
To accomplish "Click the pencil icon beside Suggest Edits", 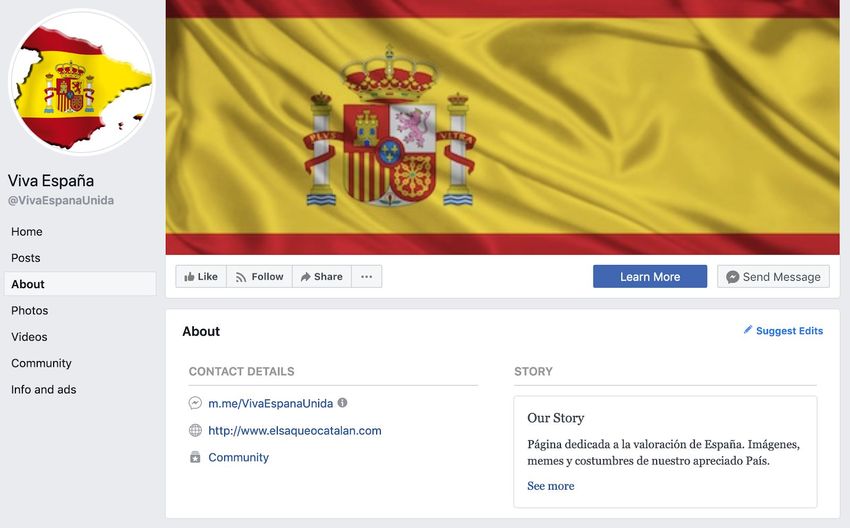I will 748,330.
